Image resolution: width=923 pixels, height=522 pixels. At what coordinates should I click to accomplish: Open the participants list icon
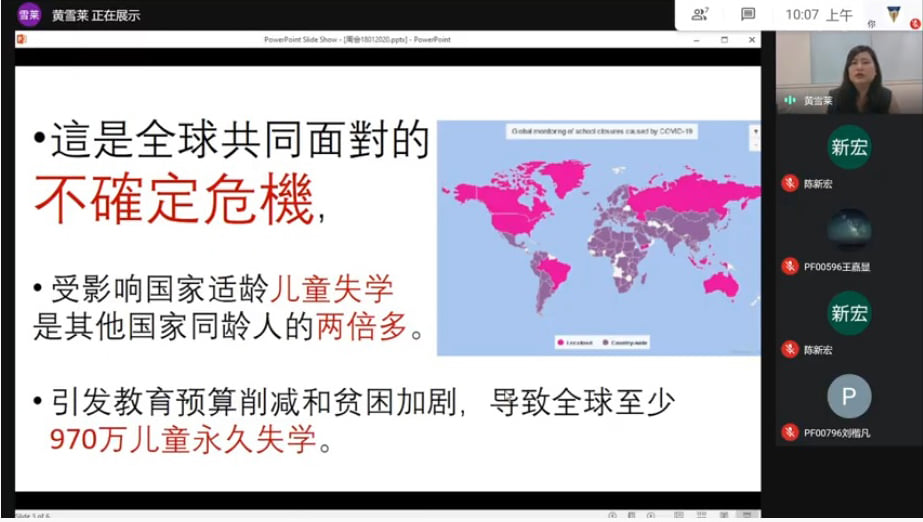click(700, 14)
